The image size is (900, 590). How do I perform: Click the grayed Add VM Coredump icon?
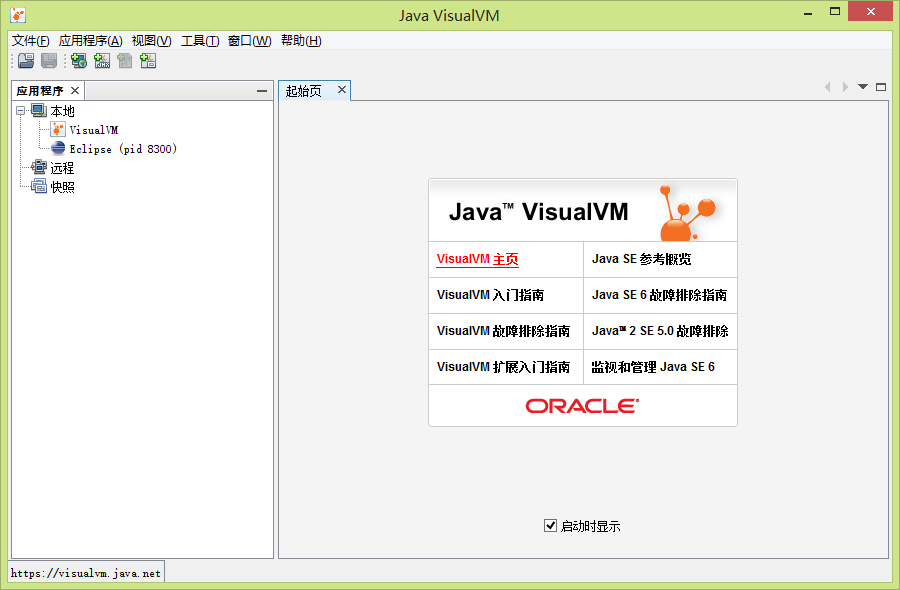click(125, 60)
